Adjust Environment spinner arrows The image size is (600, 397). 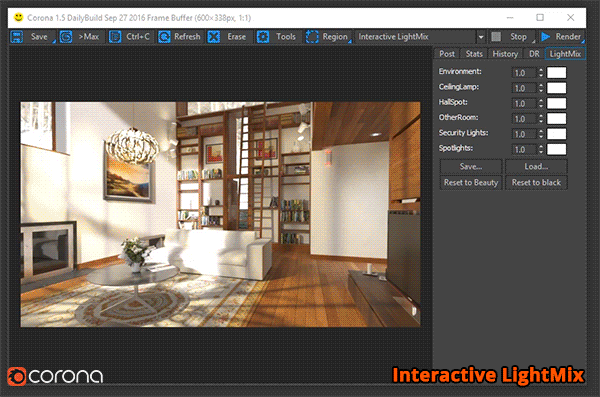541,73
